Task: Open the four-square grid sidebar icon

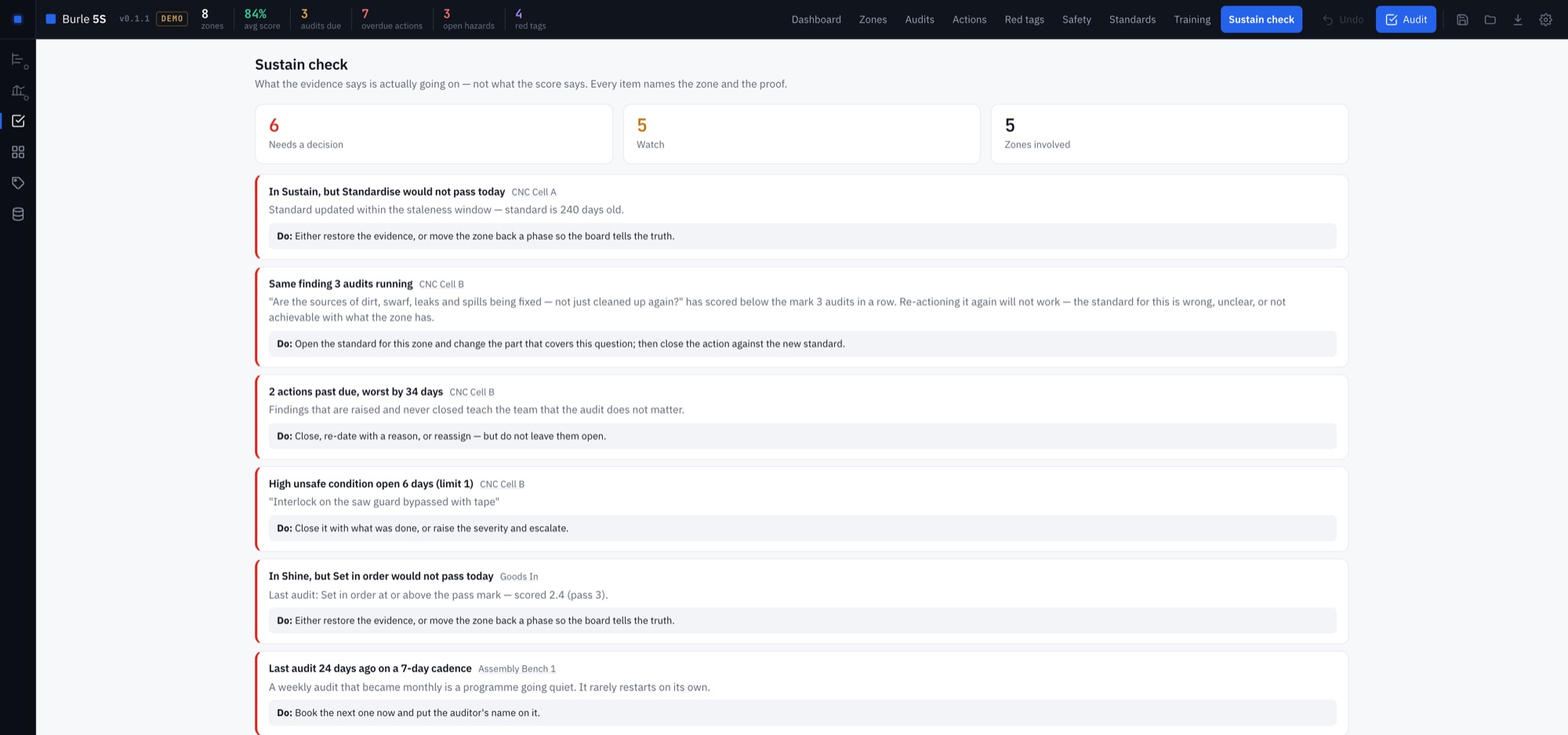Action: pos(19,152)
